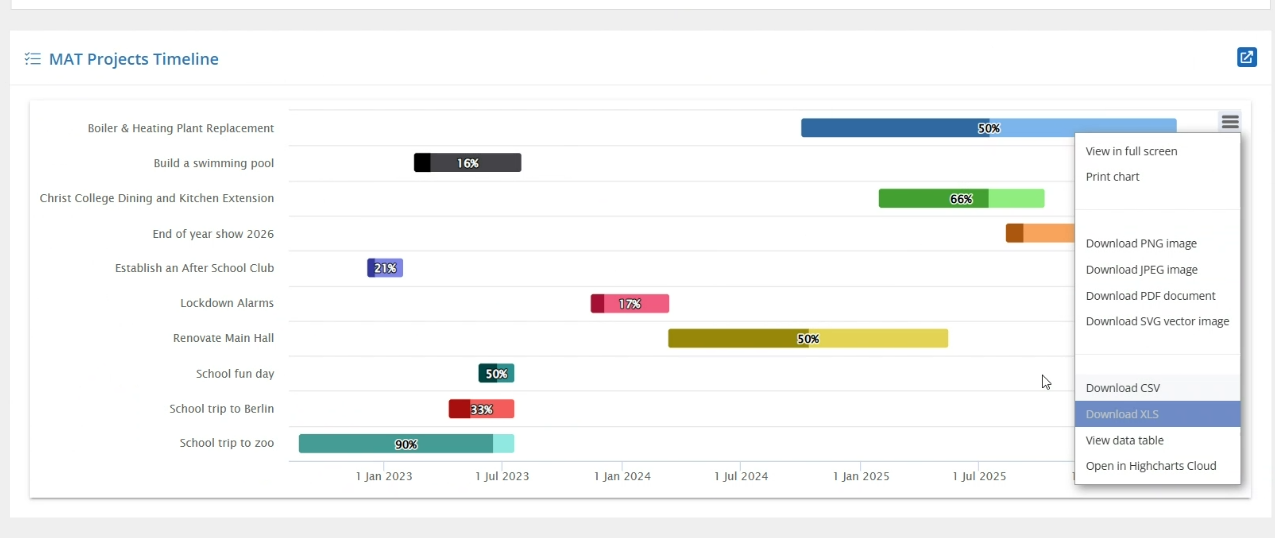Screen dimensions: 1275x538
Task: Open the timeline in external view icon
Action: click(1246, 57)
